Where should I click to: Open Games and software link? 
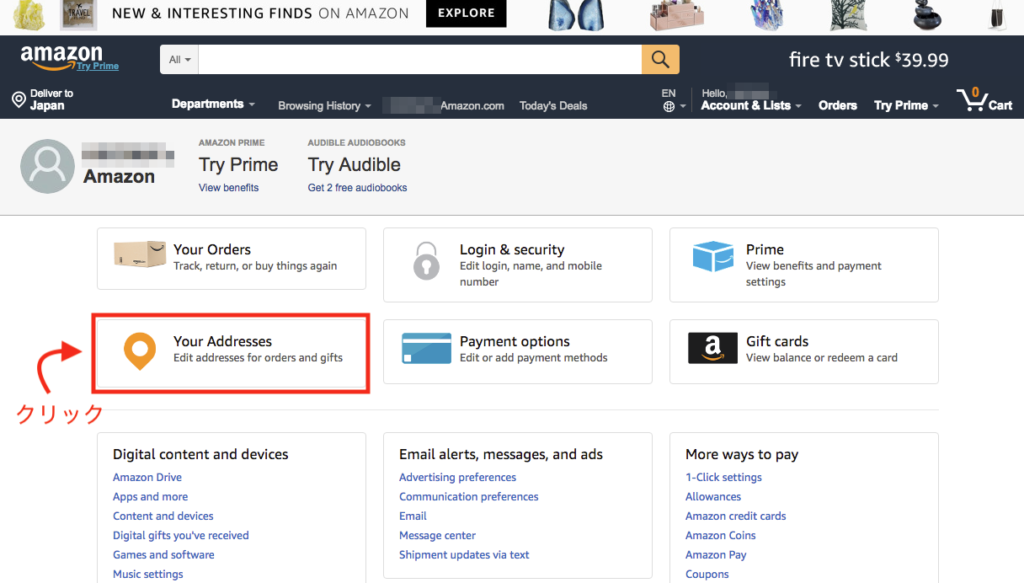[x=163, y=555]
